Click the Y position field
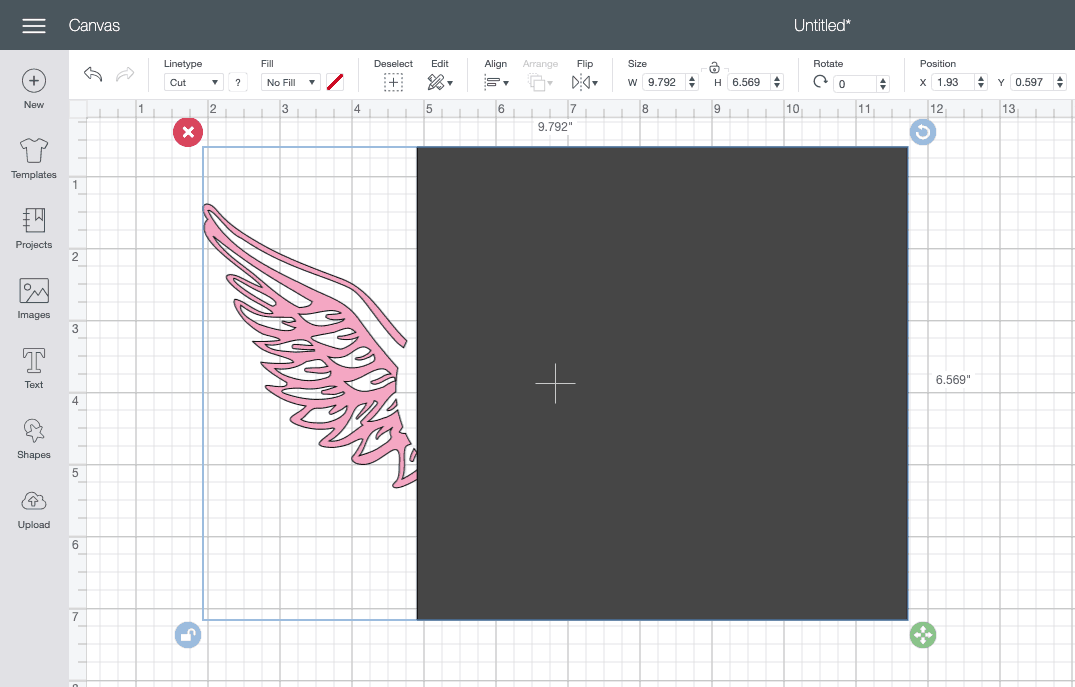This screenshot has width=1075, height=687. coord(1032,82)
